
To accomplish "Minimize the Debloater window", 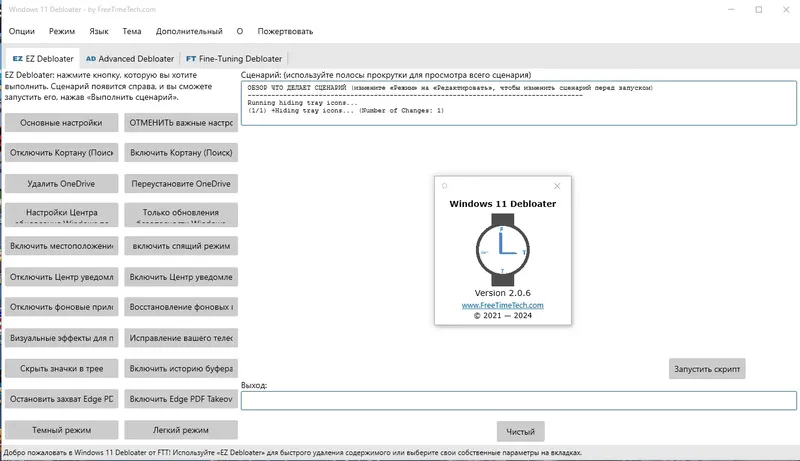I will pos(731,9).
